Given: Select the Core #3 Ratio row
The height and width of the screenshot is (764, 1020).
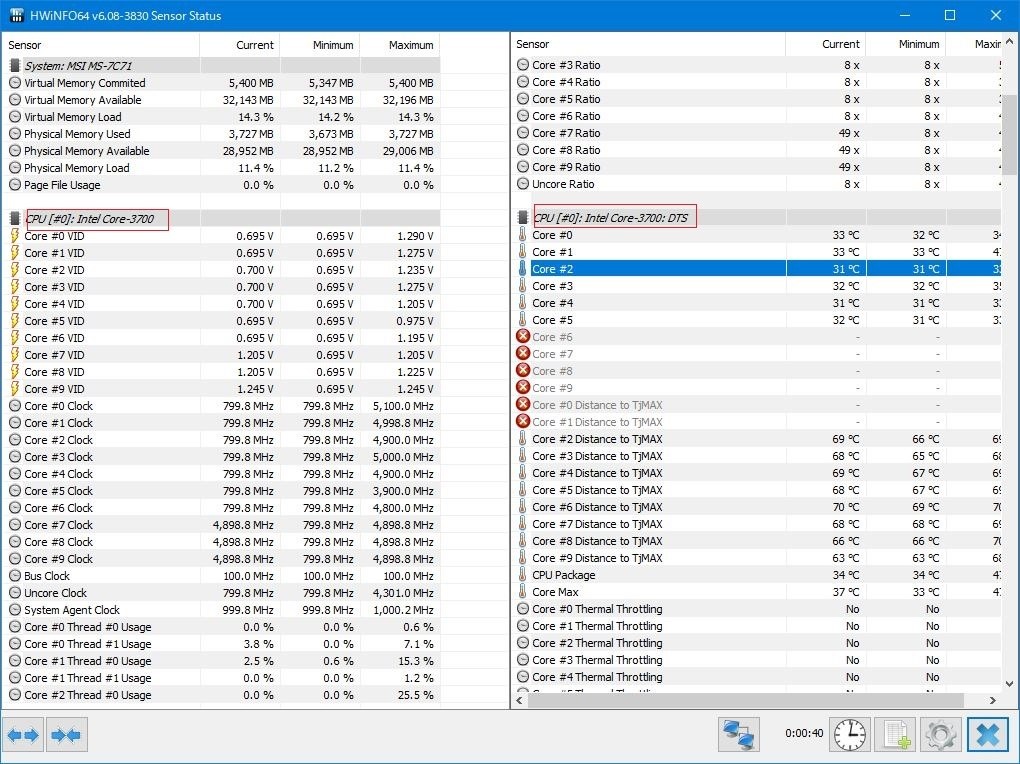Looking at the screenshot, I should point(757,65).
